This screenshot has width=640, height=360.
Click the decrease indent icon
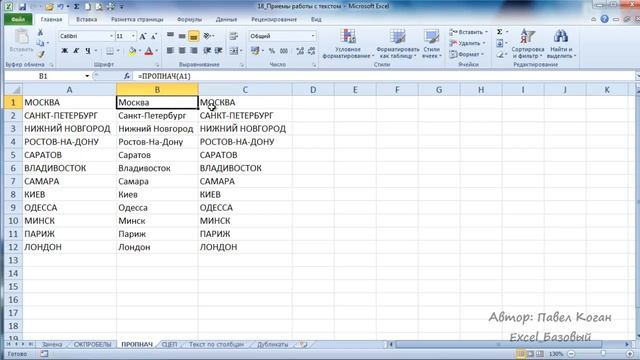point(207,51)
